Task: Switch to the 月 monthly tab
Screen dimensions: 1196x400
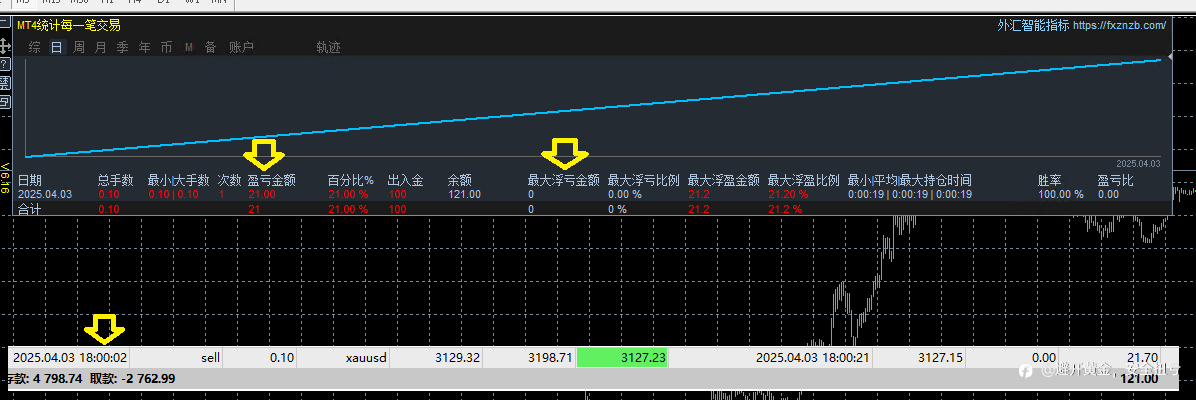Action: click(101, 47)
